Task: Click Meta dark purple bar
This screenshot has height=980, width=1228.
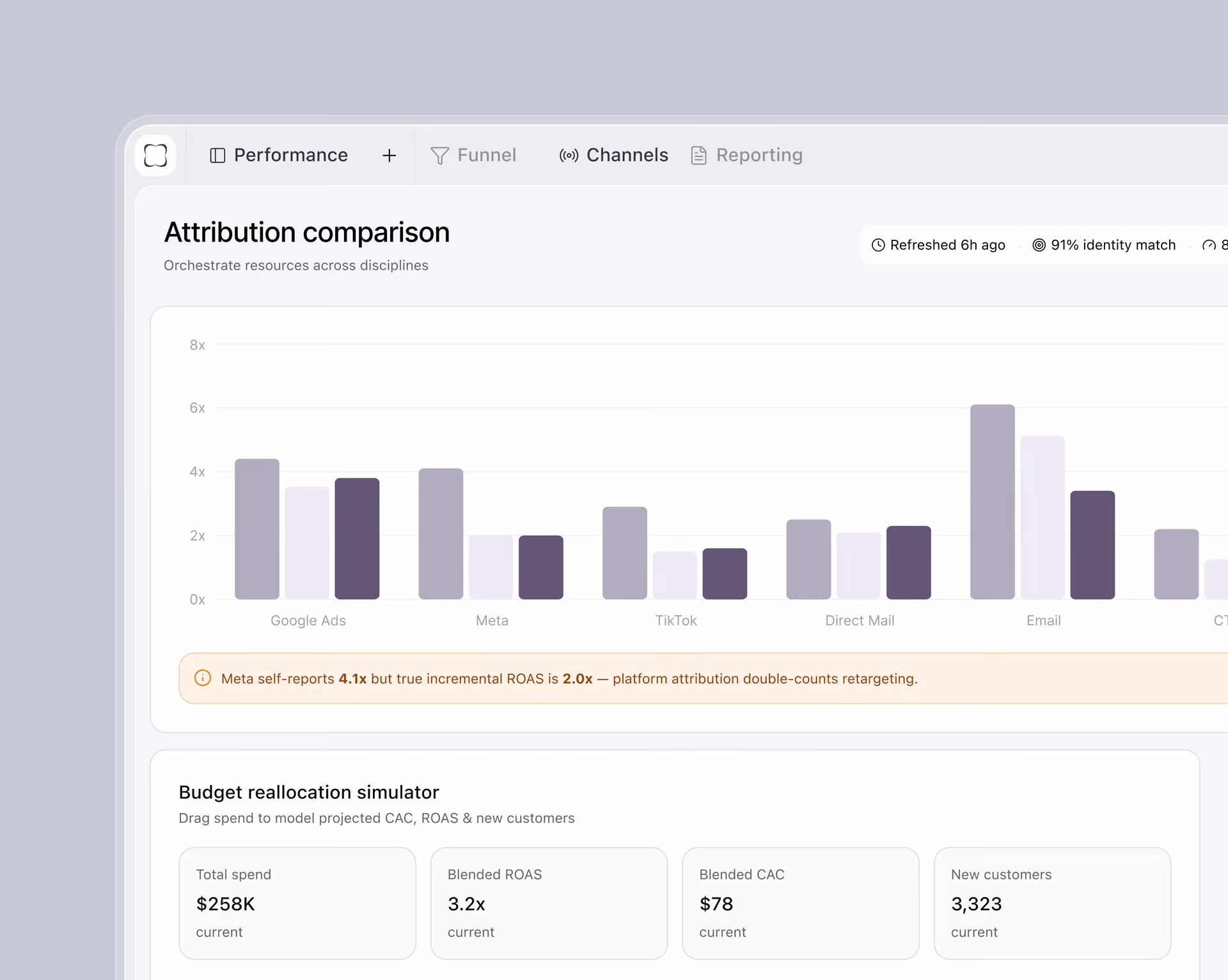Action: pos(541,567)
